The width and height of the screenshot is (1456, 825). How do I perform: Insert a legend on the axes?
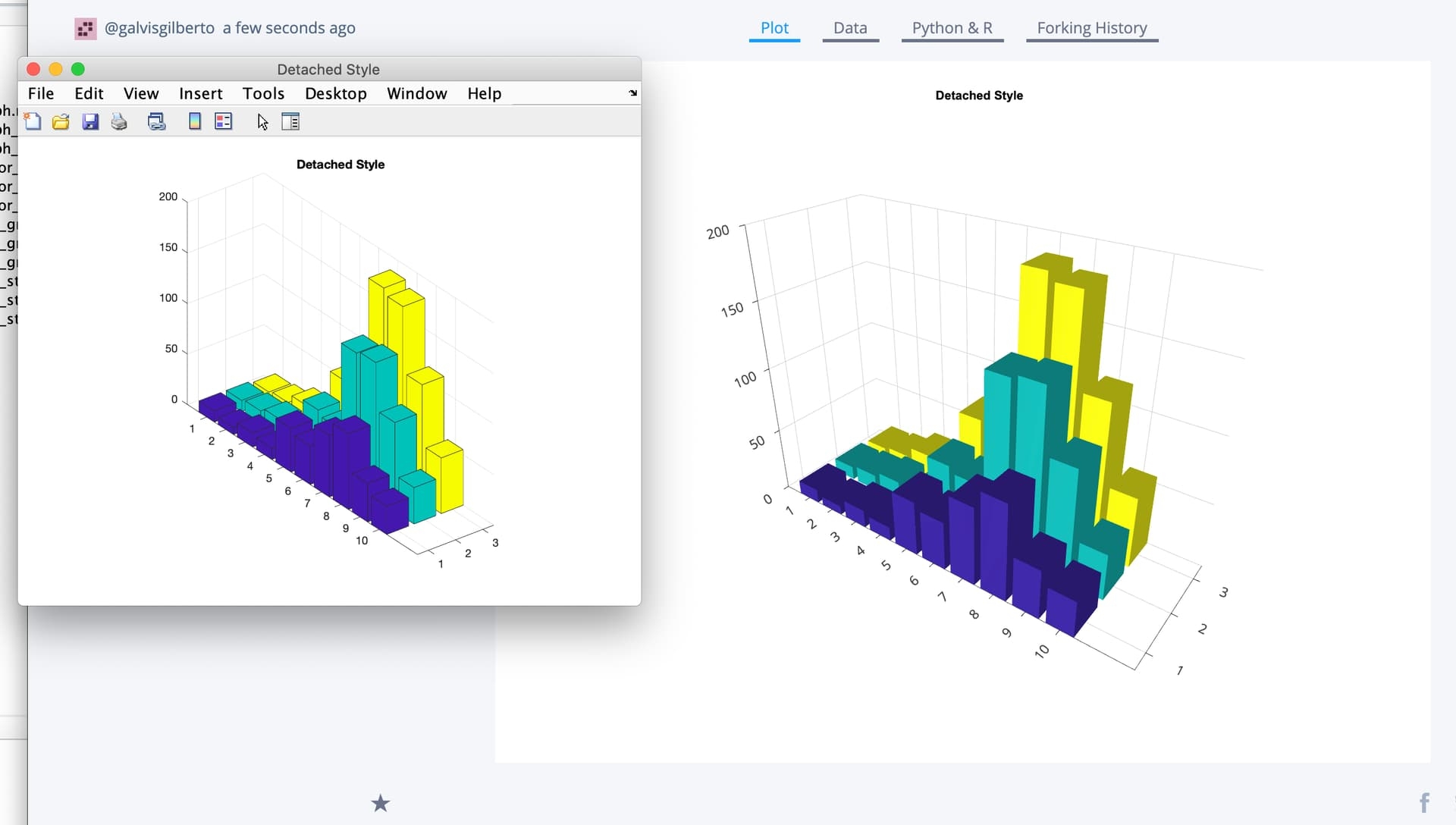tap(223, 121)
